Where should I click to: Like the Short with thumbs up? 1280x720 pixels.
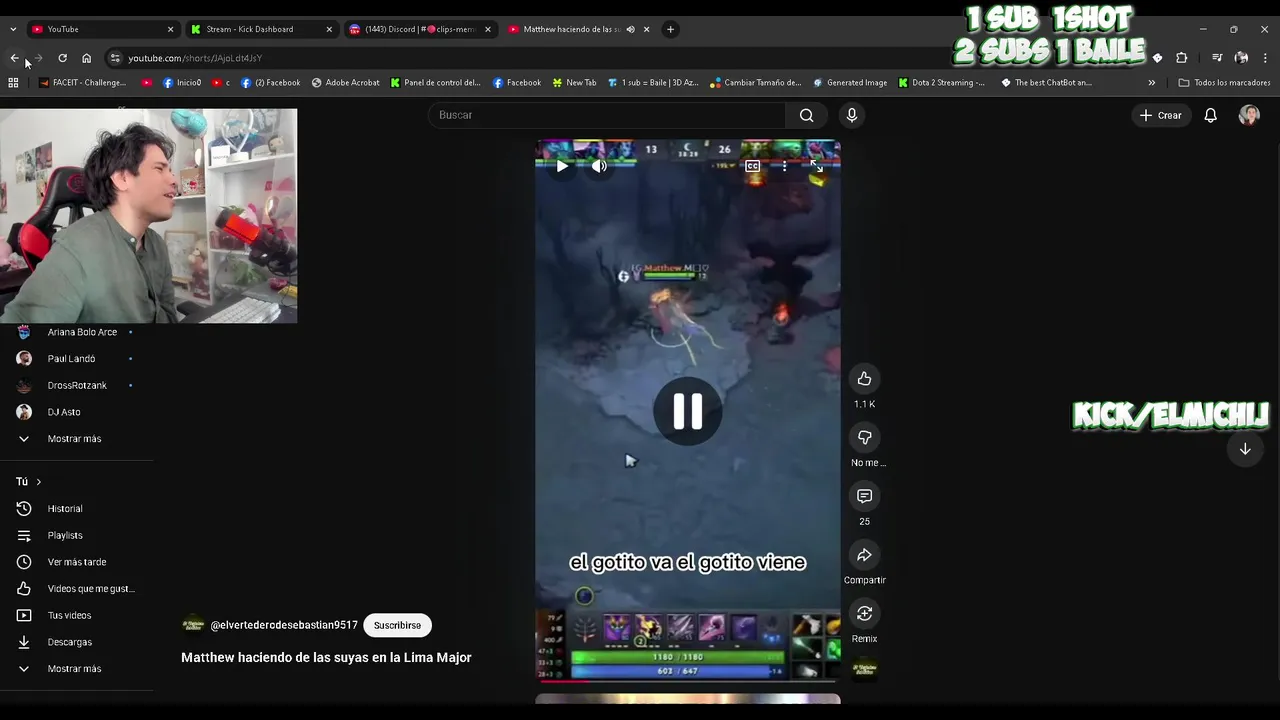tap(864, 379)
